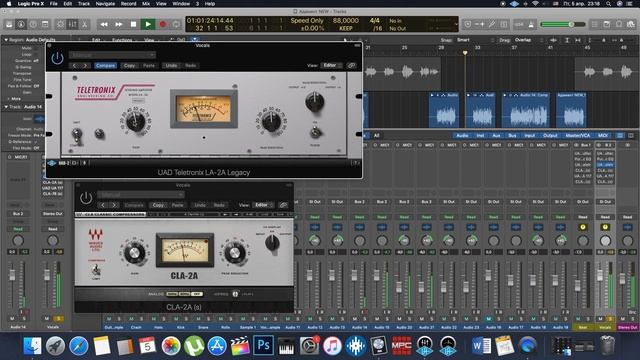This screenshot has width=640, height=360.
Task: Click link chain icon in CLA-2A window
Action: coord(283,205)
